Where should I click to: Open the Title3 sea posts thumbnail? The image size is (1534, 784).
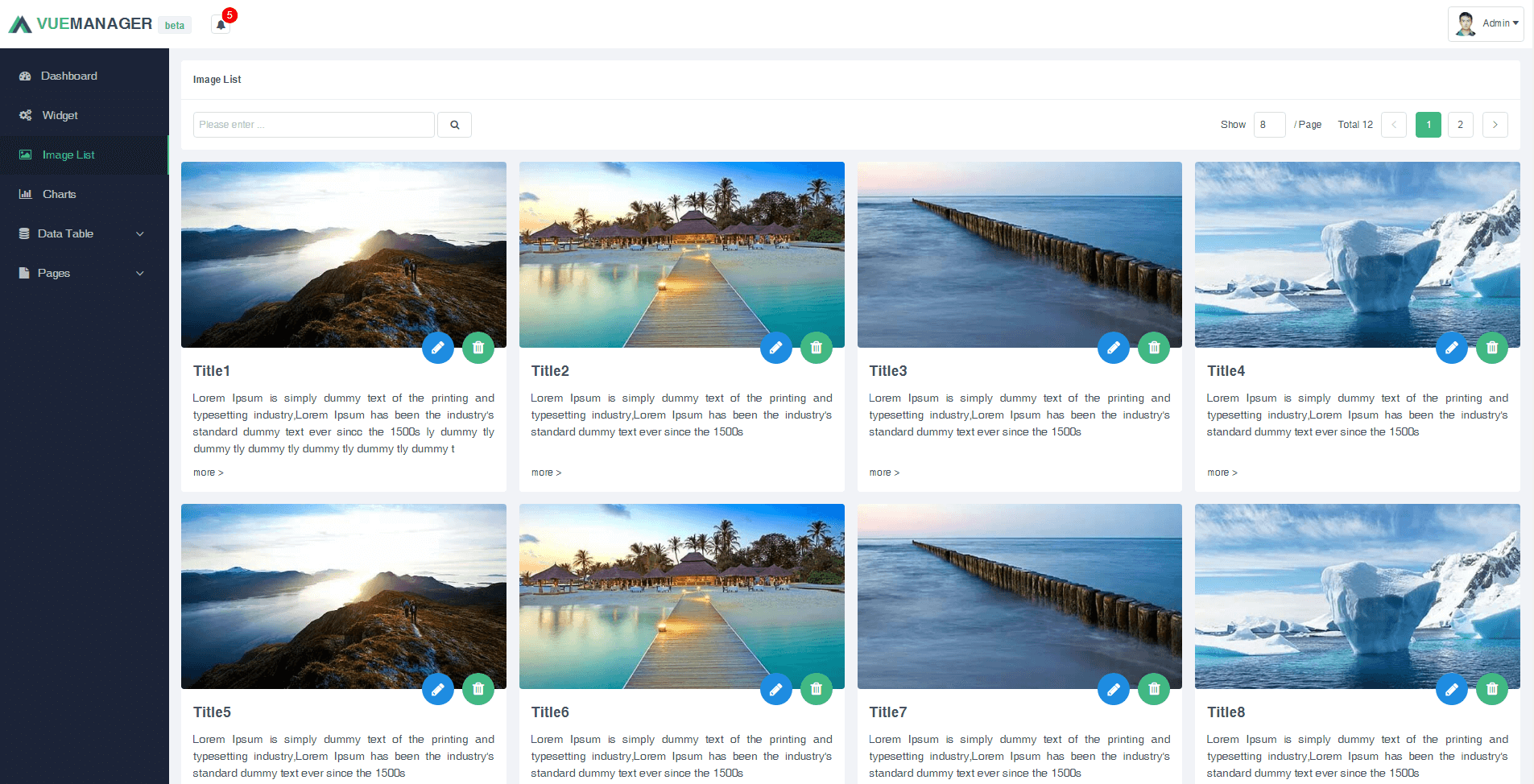pos(1019,254)
